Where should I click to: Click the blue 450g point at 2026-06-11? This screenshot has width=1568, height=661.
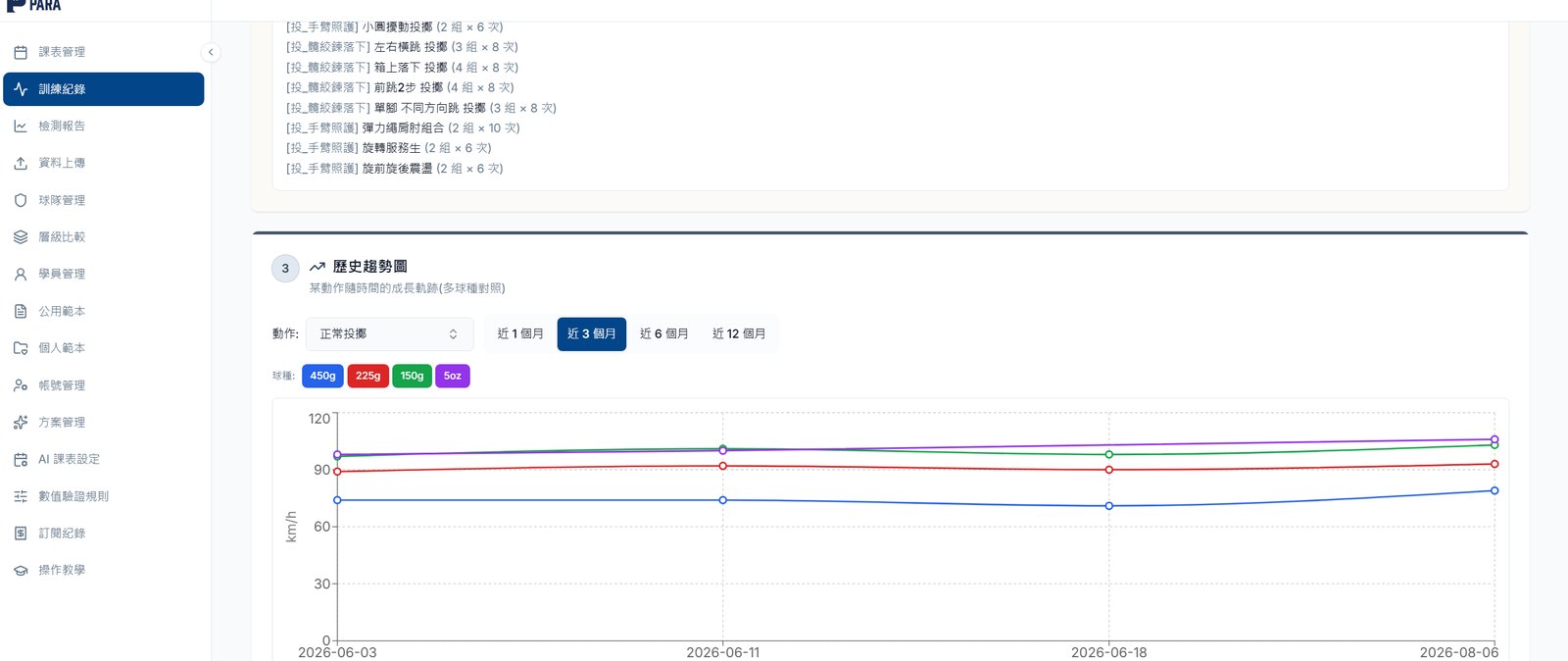click(x=723, y=500)
